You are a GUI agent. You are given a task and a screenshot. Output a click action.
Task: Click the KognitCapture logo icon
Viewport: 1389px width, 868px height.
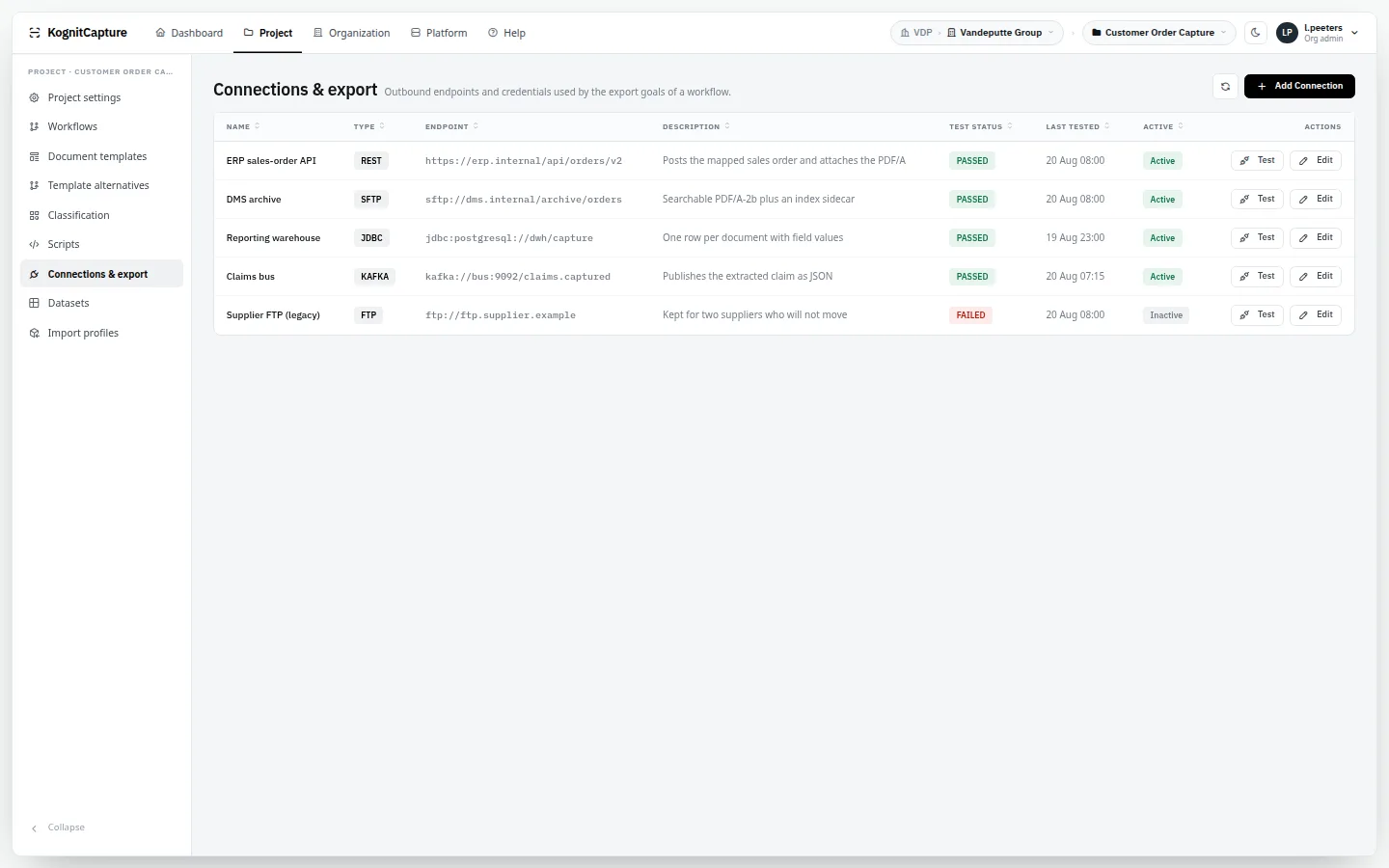point(35,33)
